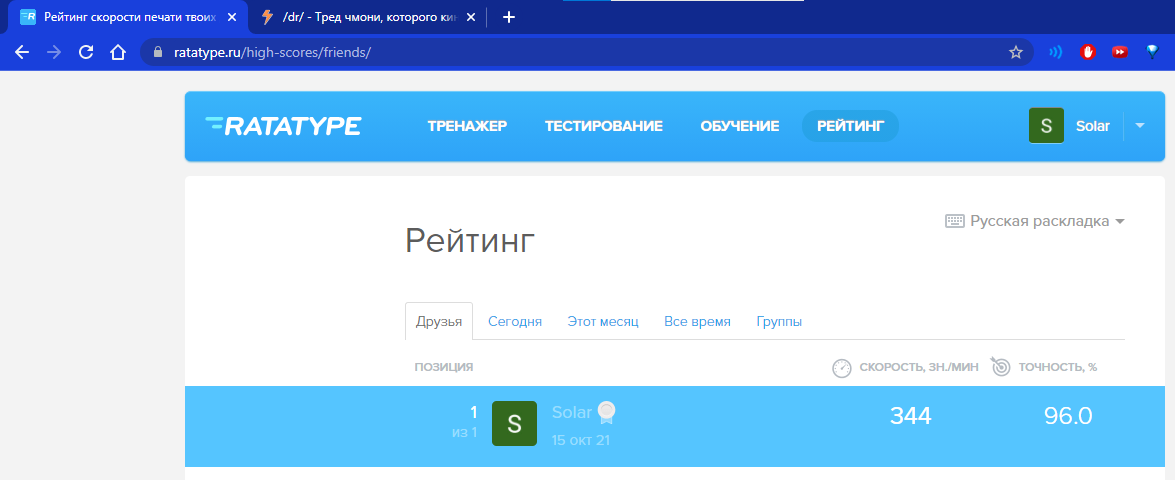Screen dimensions: 1175x480
Task: Click the blue sound waves extension icon
Action: pyautogui.click(x=1056, y=52)
